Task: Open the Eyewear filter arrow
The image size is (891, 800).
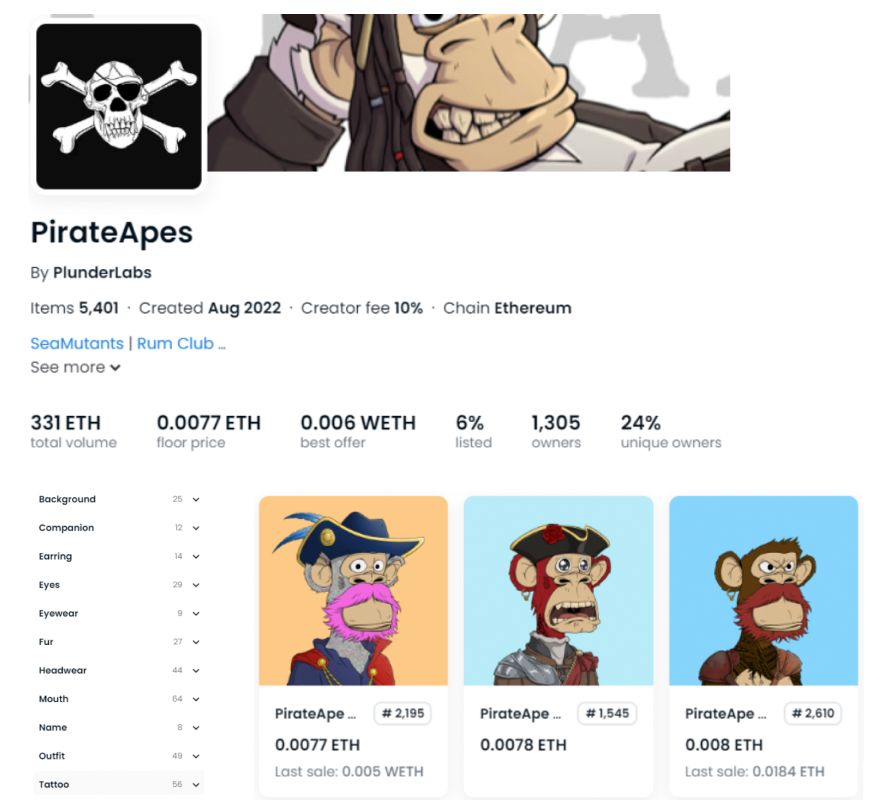Action: pos(195,613)
